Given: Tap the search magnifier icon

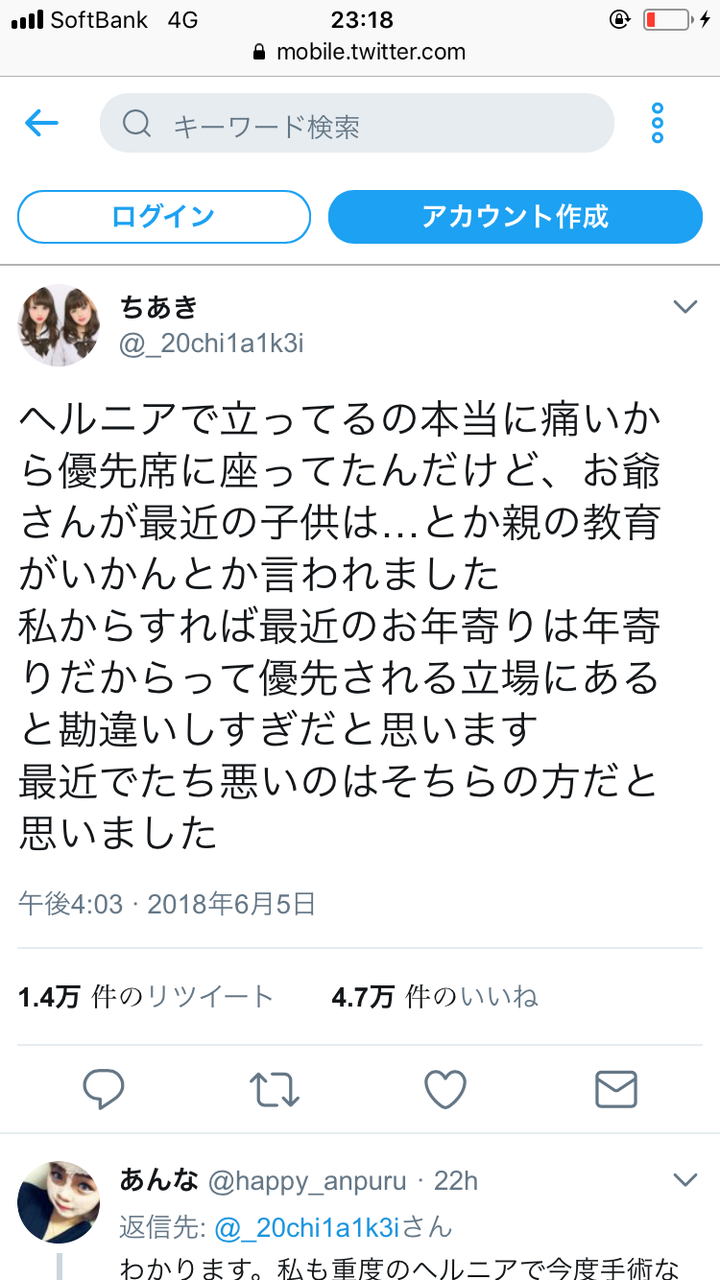Looking at the screenshot, I should (x=137, y=124).
